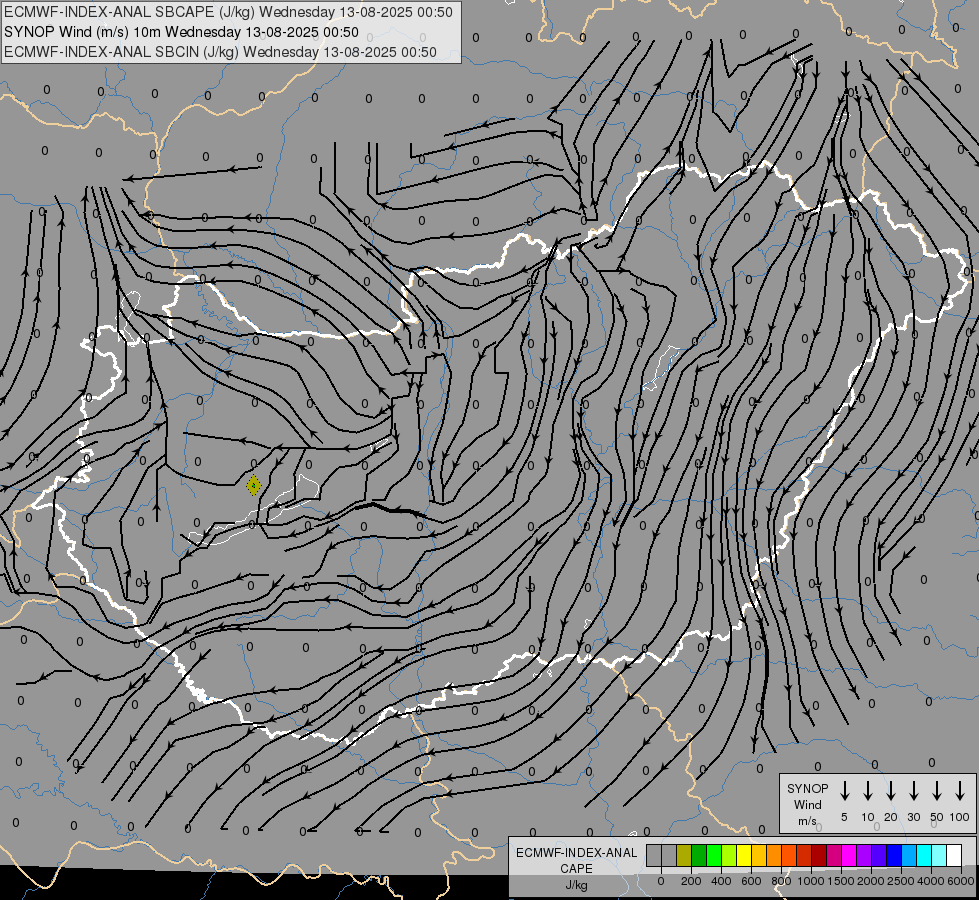
Task: Click the 2500 tick label on CAPE scale
Action: [x=901, y=881]
